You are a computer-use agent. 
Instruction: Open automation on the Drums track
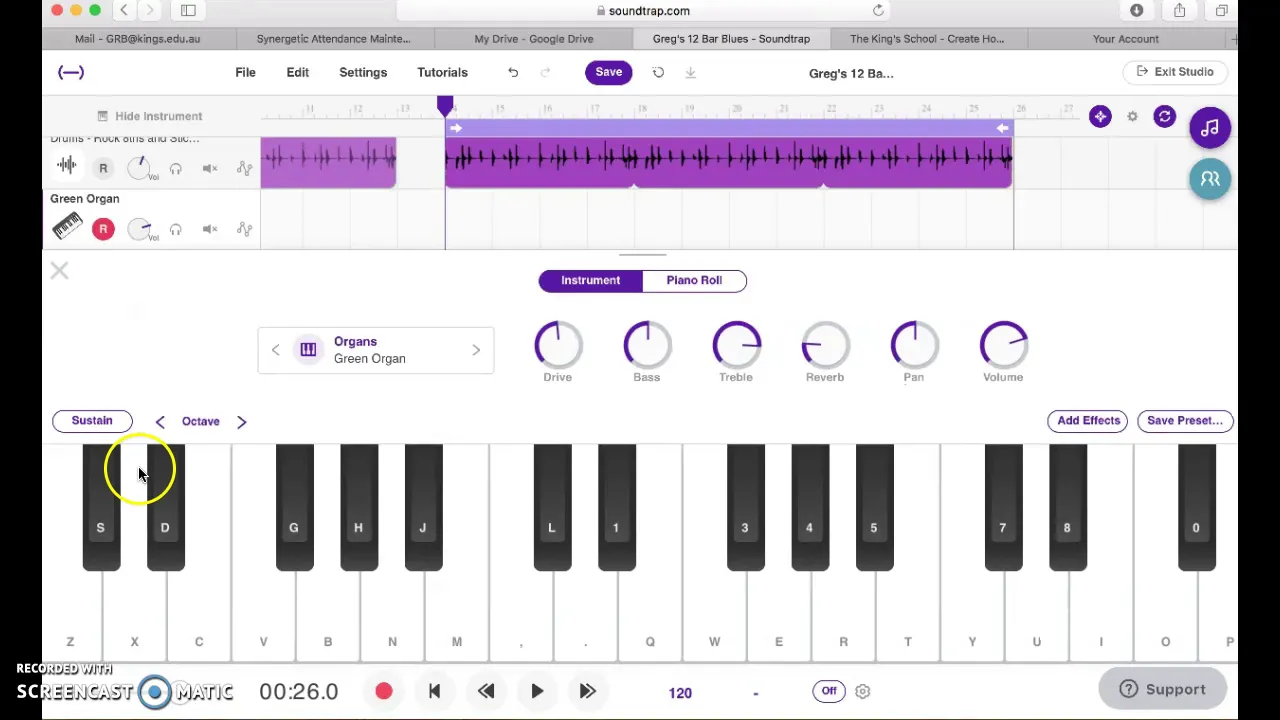coord(244,168)
